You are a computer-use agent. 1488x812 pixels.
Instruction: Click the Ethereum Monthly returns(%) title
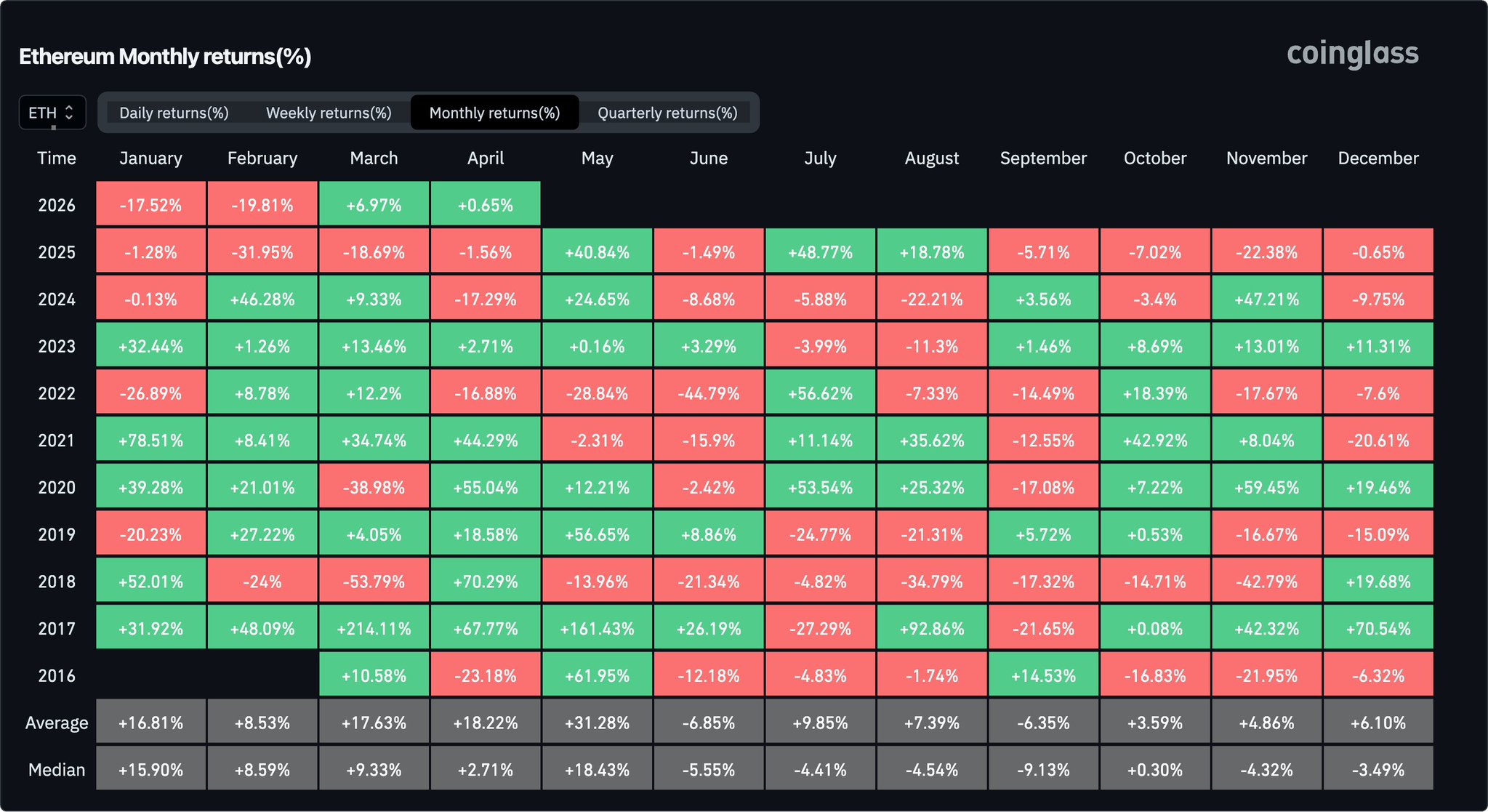165,57
